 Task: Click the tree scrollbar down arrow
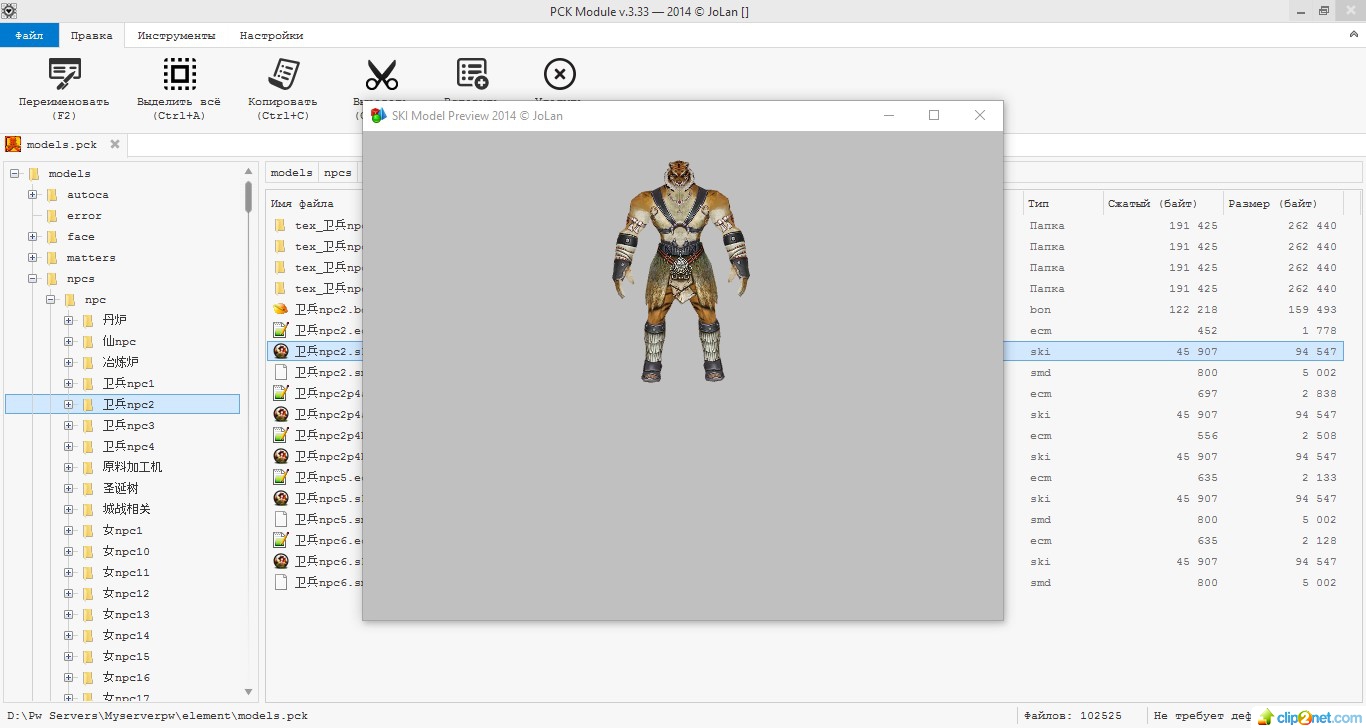click(x=249, y=692)
